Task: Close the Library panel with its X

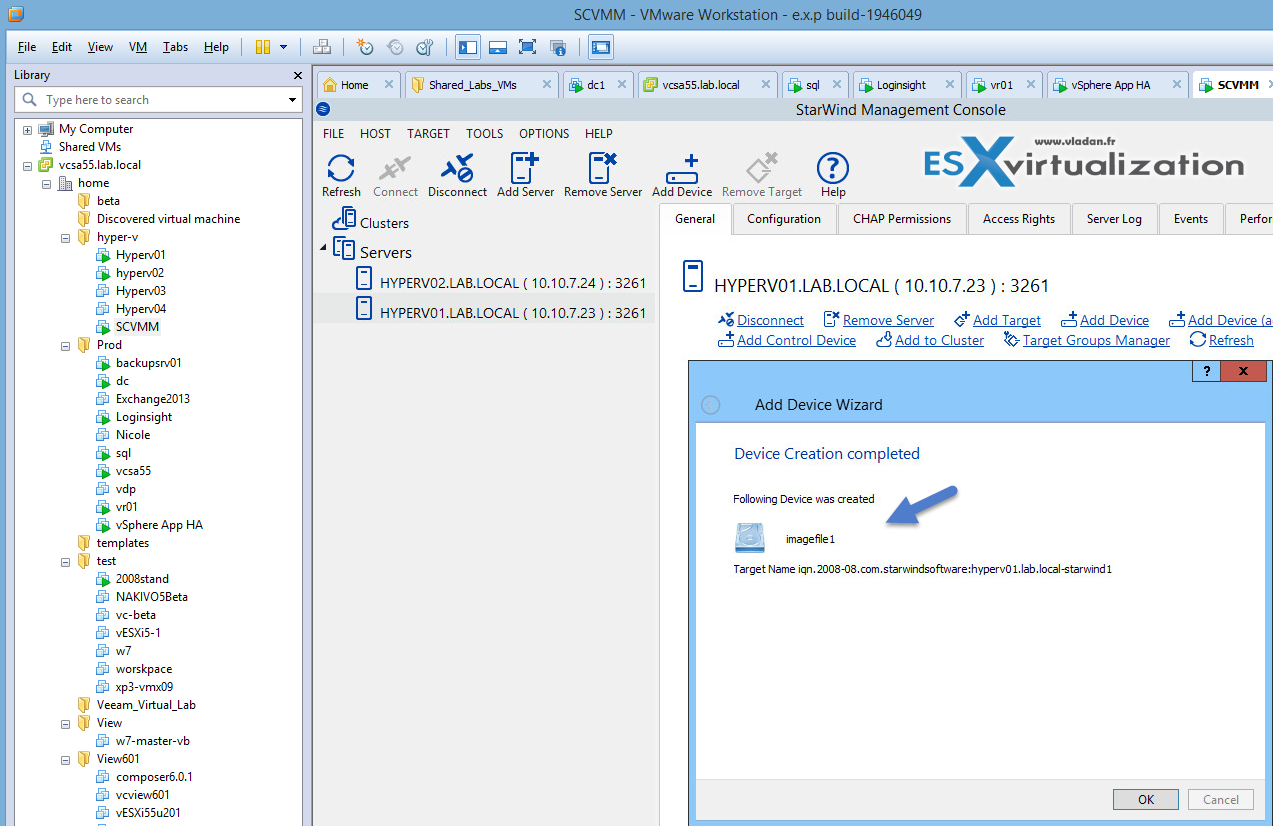Action: pyautogui.click(x=297, y=75)
